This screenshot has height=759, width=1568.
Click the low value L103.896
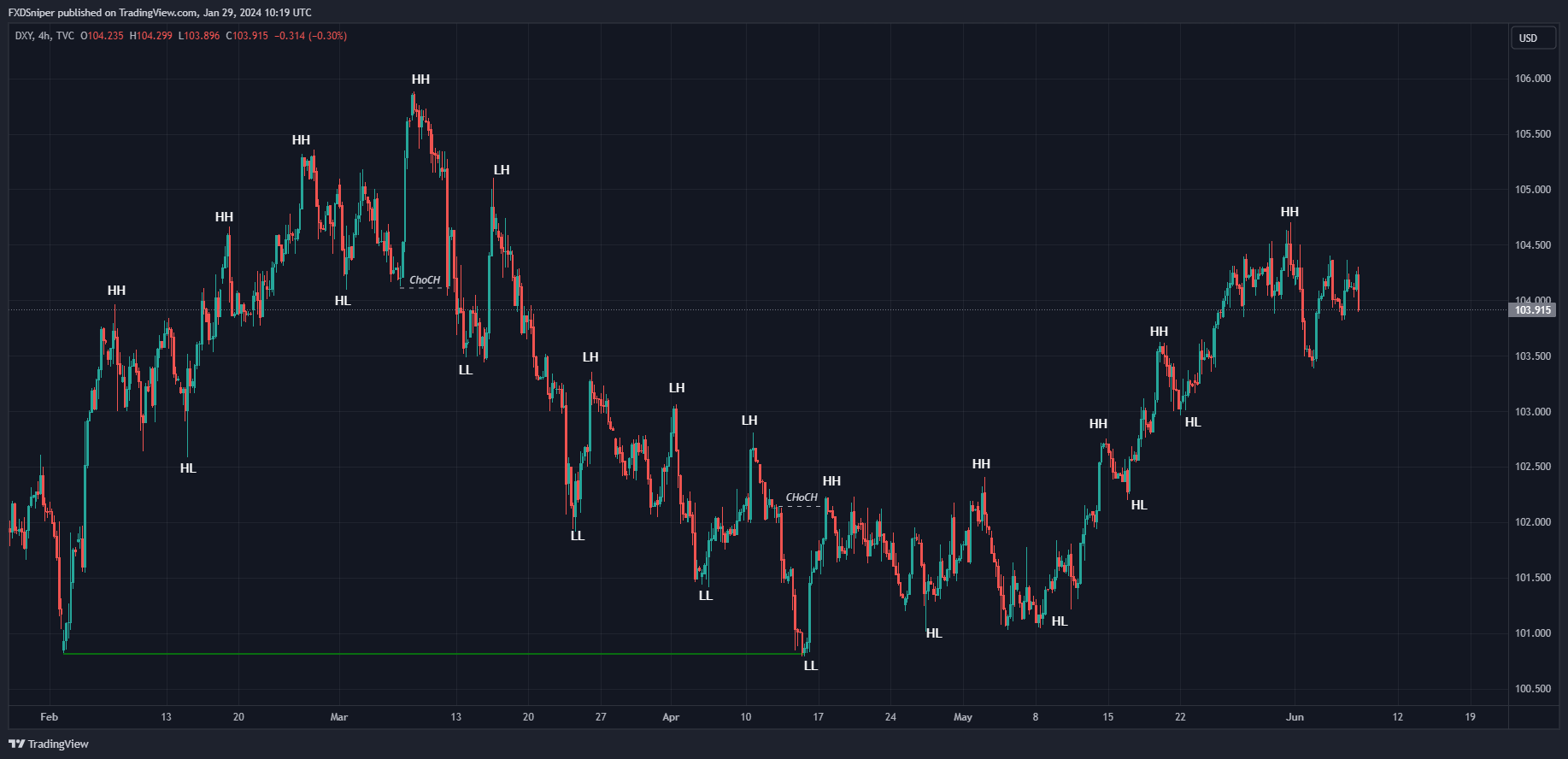(x=198, y=36)
